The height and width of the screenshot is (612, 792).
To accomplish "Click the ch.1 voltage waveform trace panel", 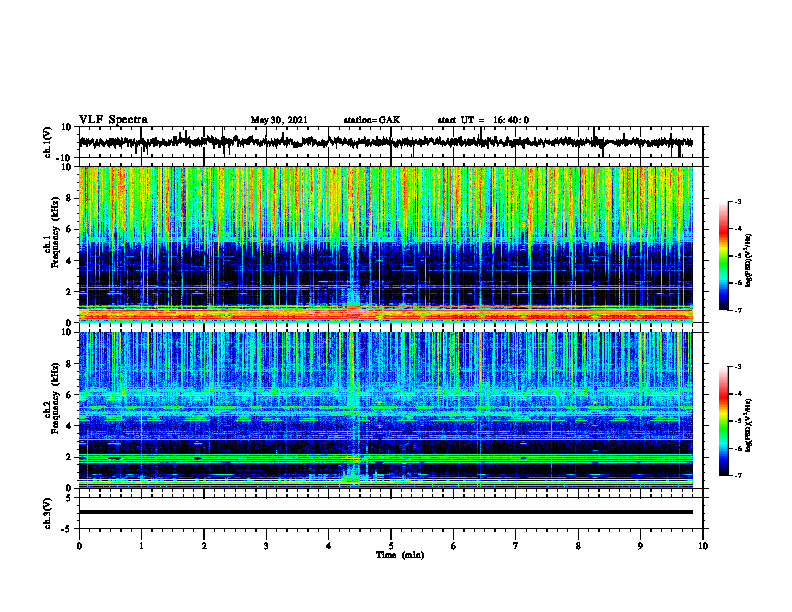I will coord(391,142).
